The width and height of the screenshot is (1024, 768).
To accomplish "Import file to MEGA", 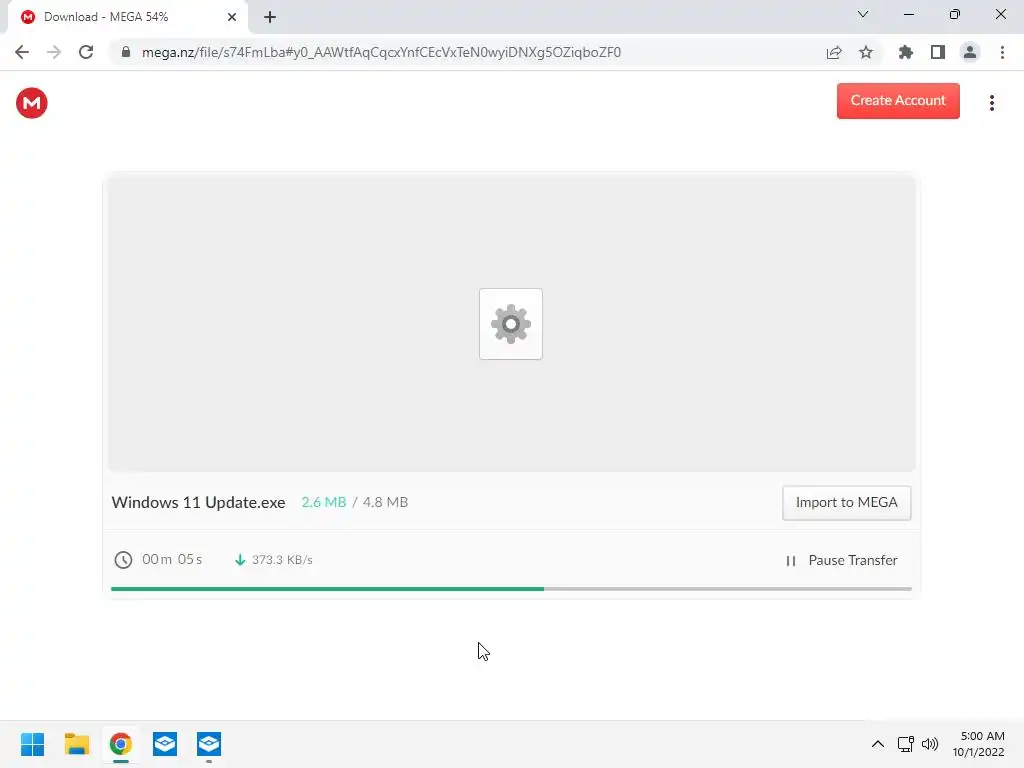I will [846, 502].
